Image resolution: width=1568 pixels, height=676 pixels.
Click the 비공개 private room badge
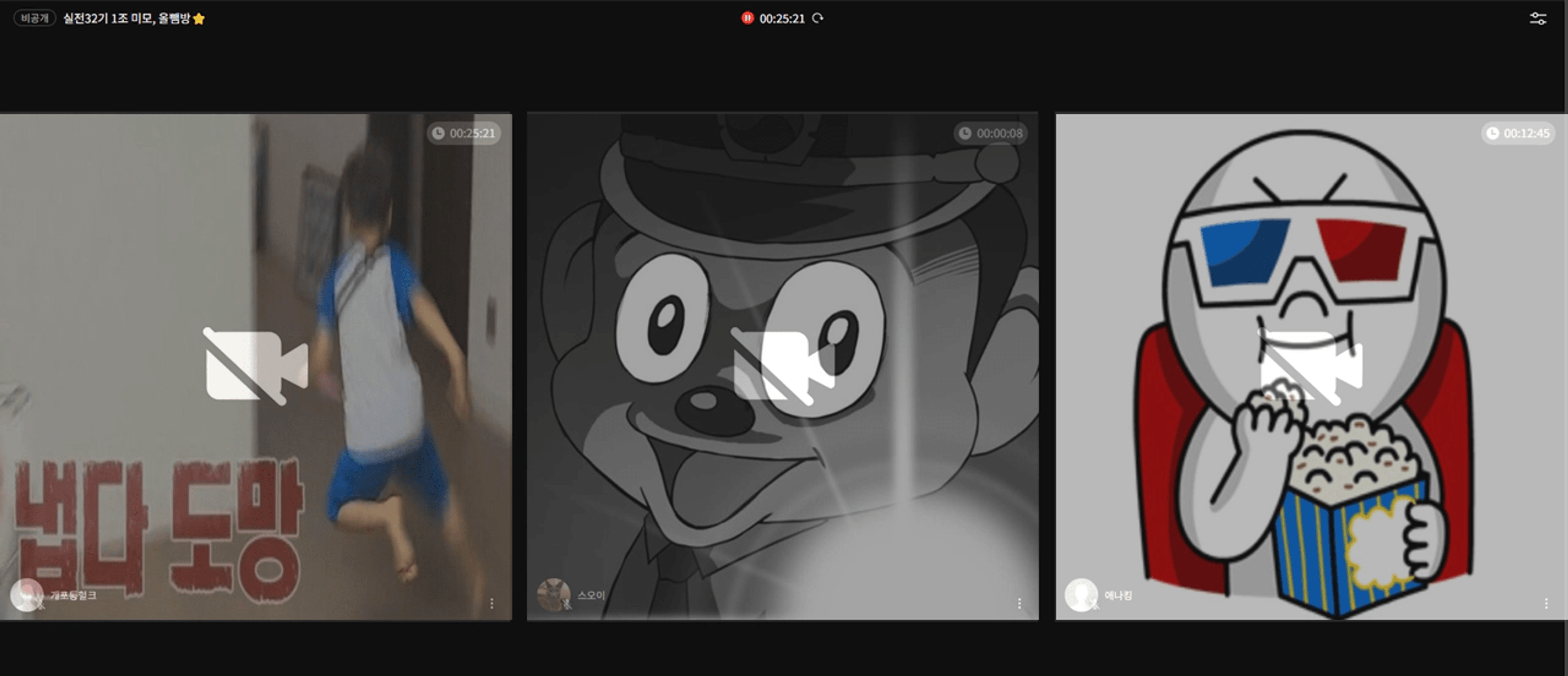tap(35, 18)
